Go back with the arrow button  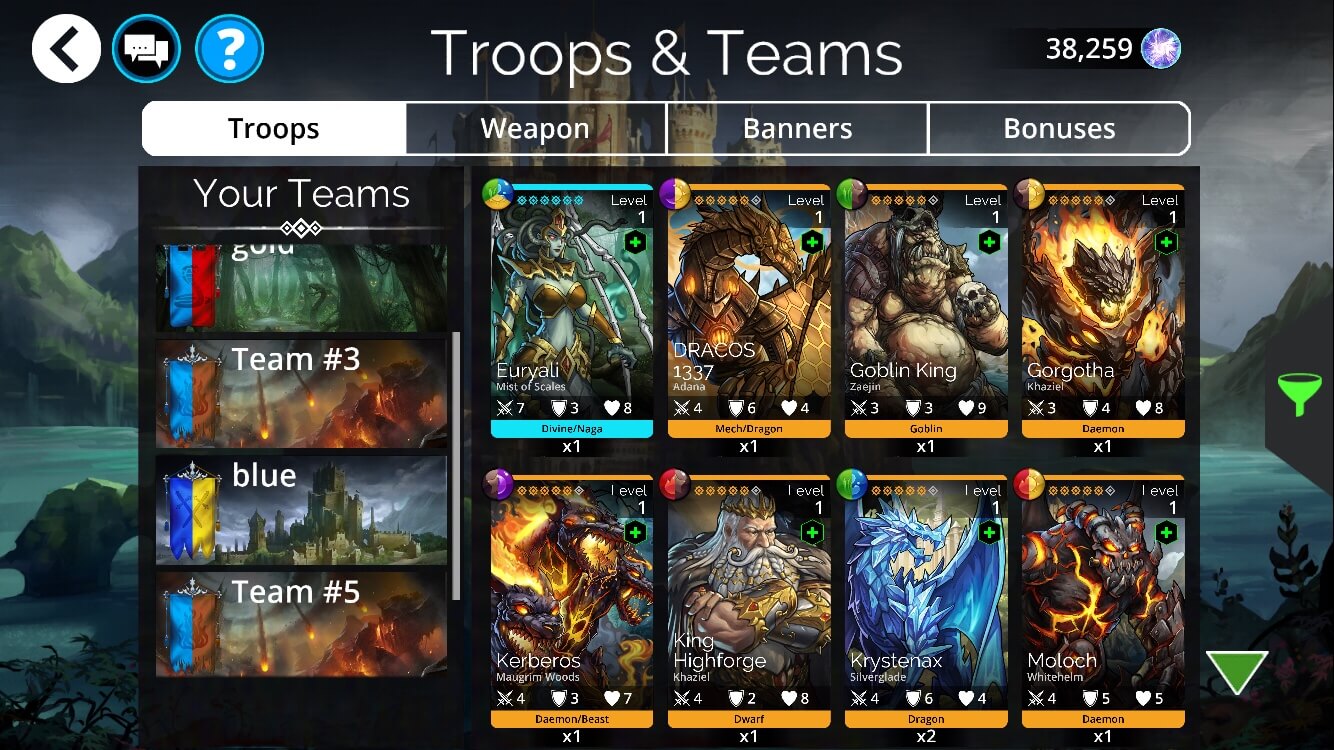[66, 48]
